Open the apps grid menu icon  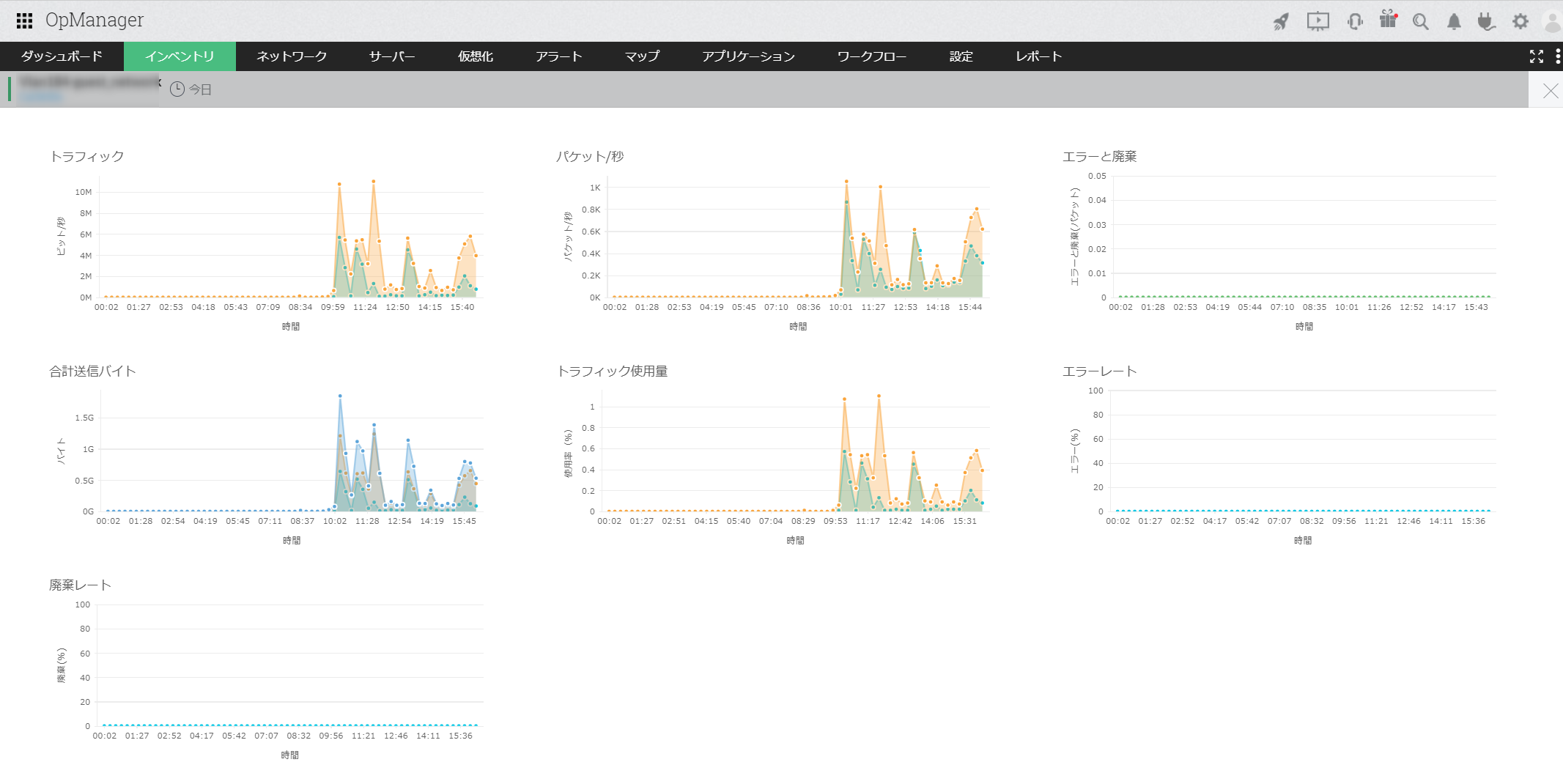(x=24, y=21)
